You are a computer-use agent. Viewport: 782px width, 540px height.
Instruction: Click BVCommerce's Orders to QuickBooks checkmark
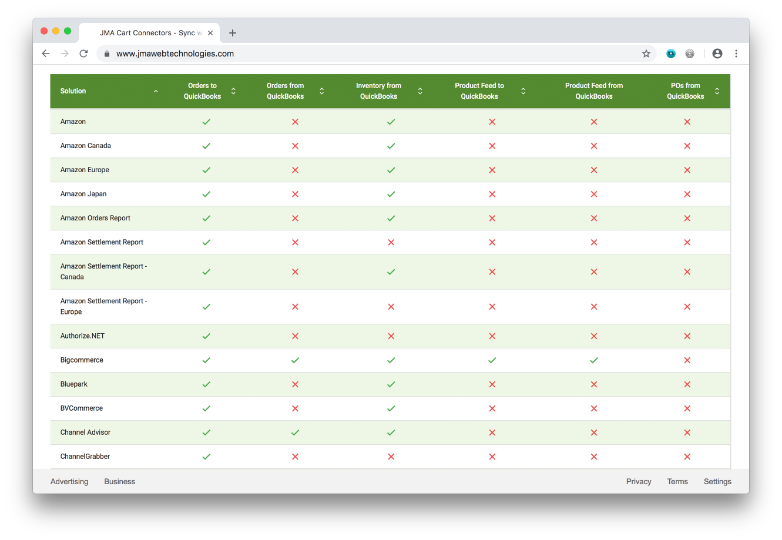(x=206, y=408)
